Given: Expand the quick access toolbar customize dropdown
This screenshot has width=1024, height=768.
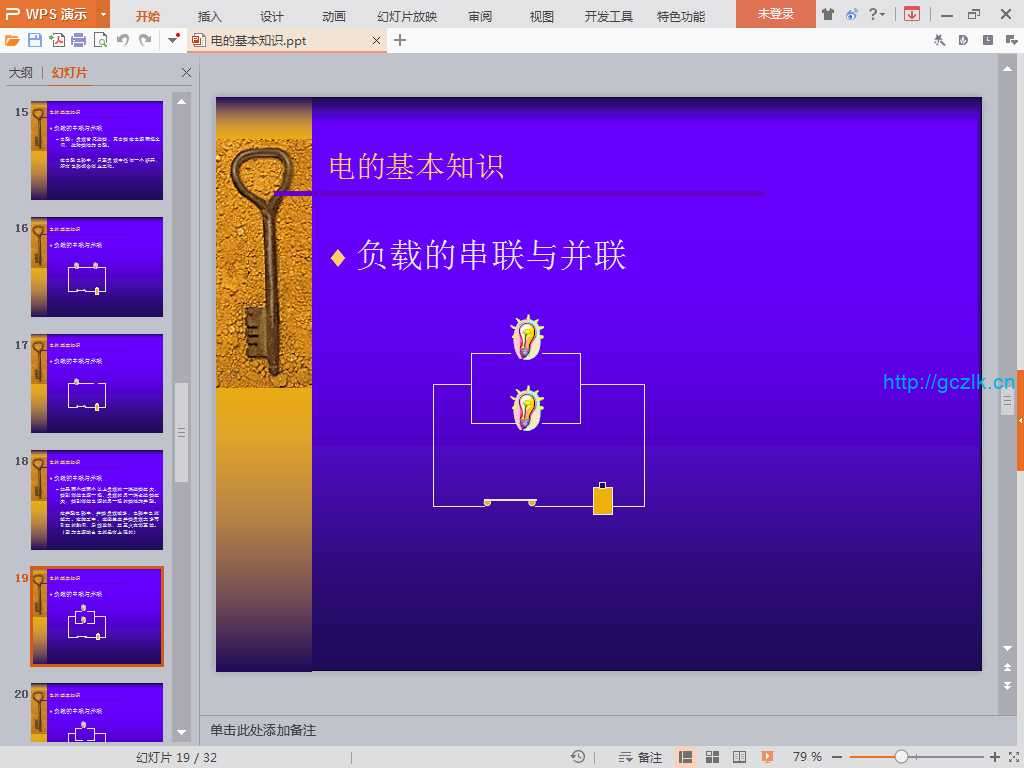Looking at the screenshot, I should point(173,40).
